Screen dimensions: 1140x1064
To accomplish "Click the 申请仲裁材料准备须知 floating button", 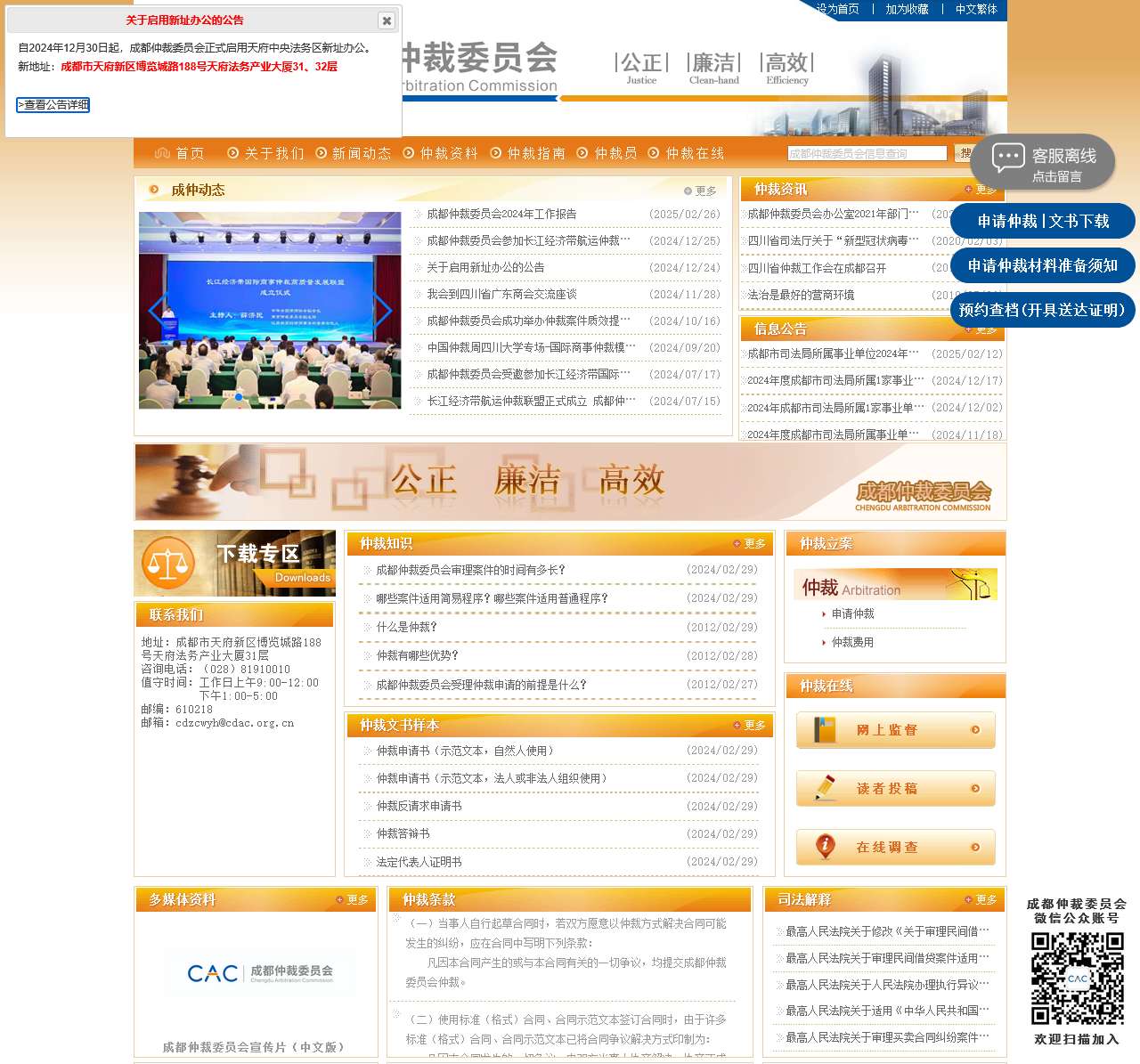I will [x=1043, y=265].
